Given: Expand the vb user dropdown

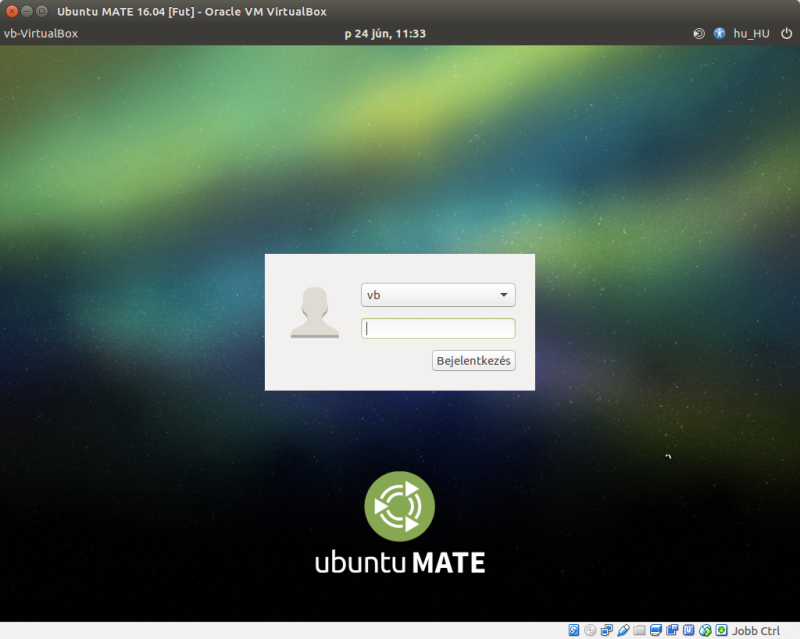Looking at the screenshot, I should click(x=438, y=295).
